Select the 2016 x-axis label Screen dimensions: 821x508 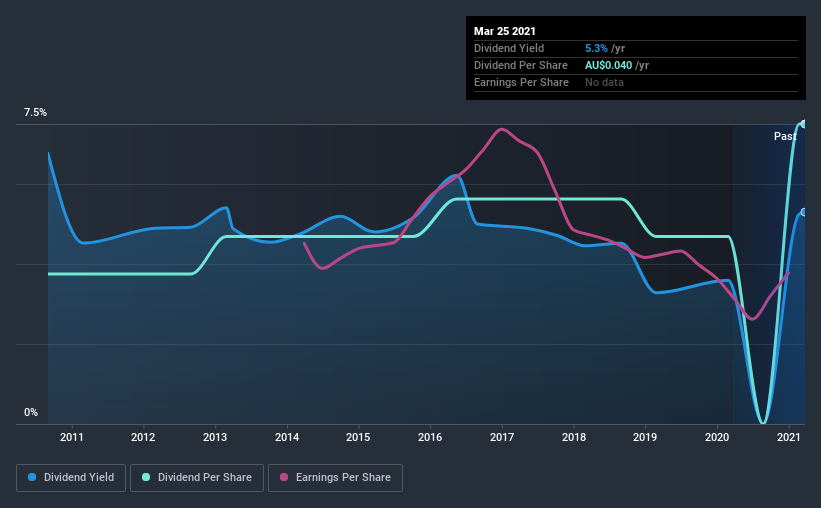click(430, 437)
